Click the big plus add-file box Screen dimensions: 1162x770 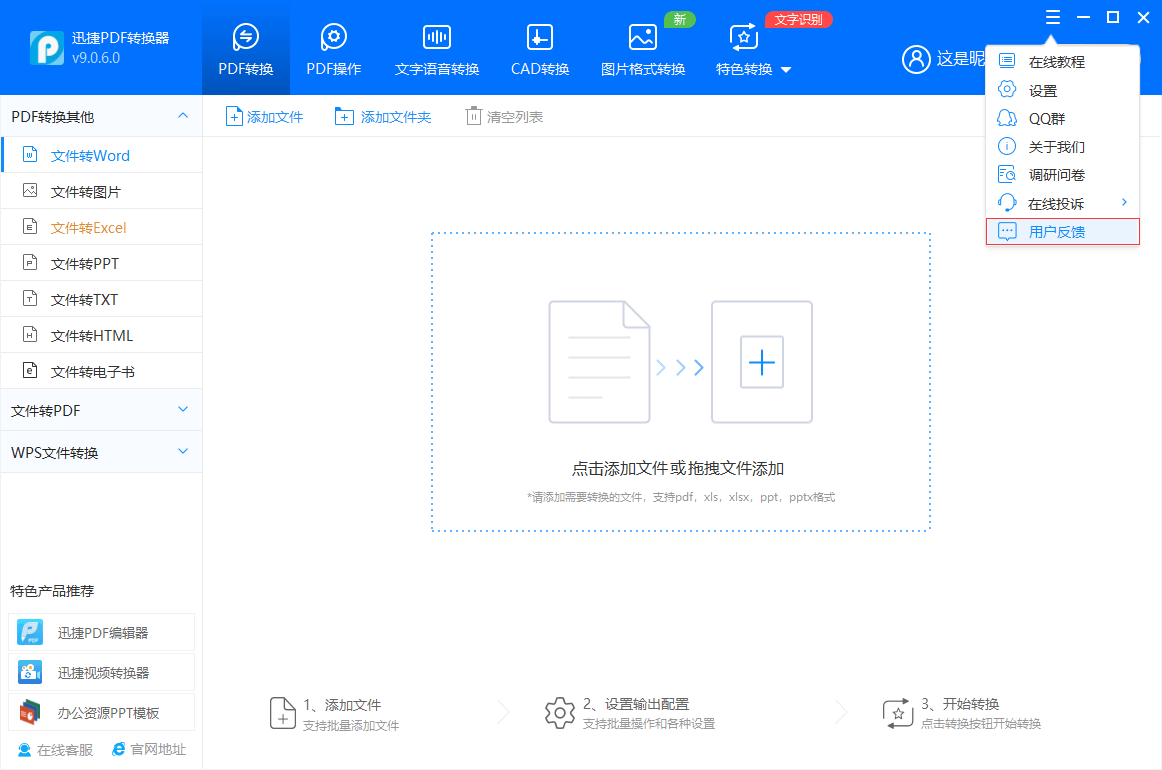(x=762, y=362)
